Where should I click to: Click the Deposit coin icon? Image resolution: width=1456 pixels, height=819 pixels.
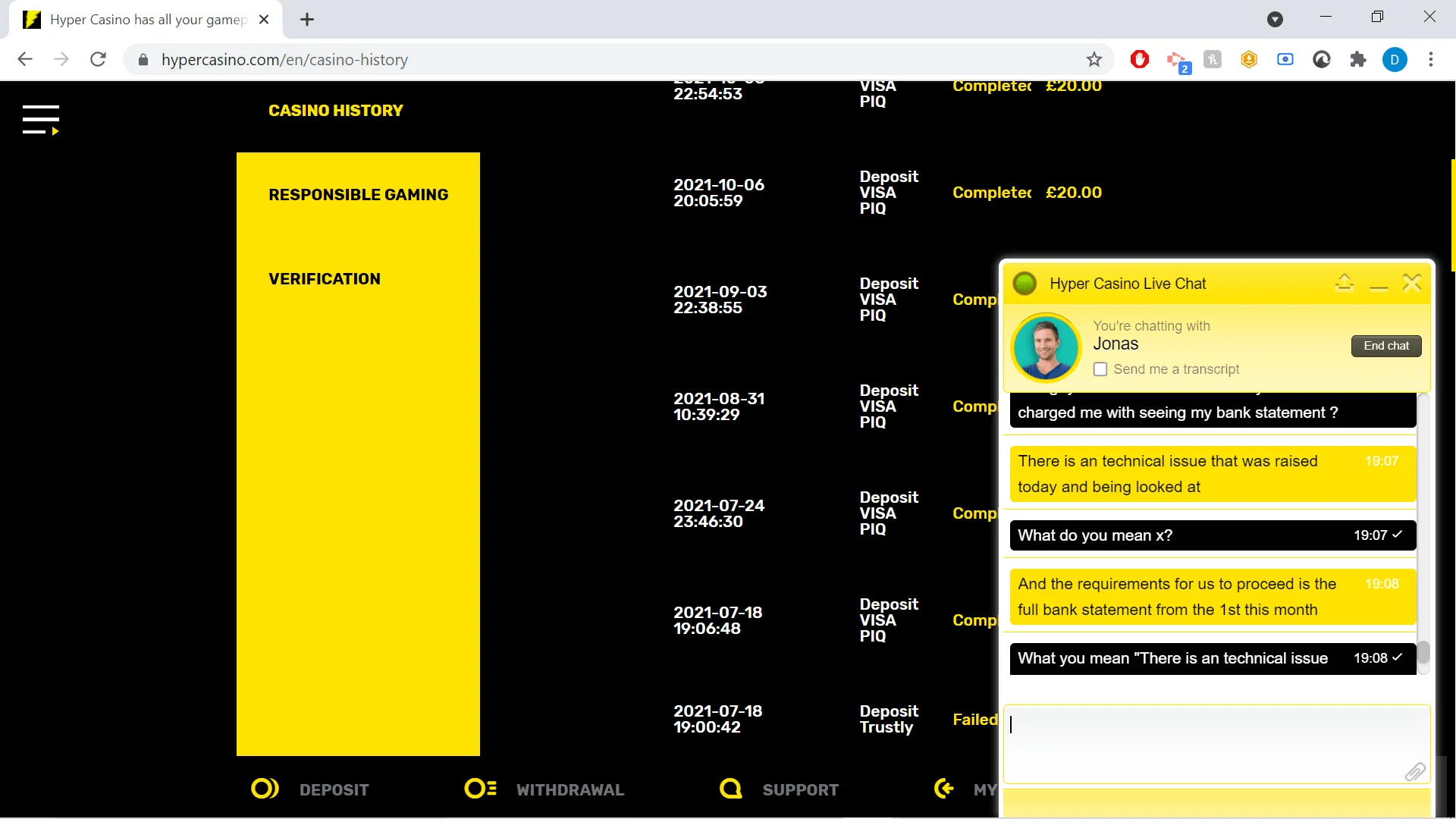tap(265, 789)
